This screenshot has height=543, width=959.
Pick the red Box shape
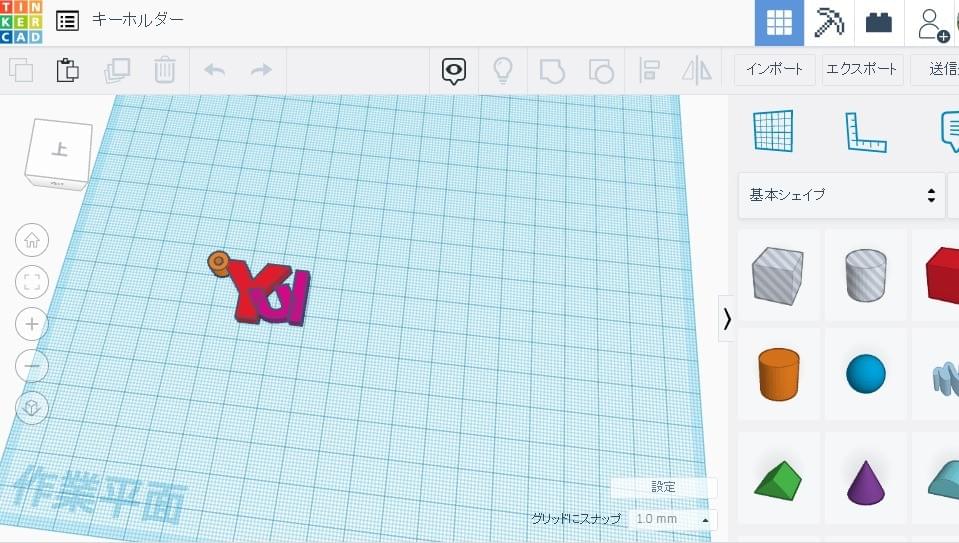pyautogui.click(x=942, y=275)
